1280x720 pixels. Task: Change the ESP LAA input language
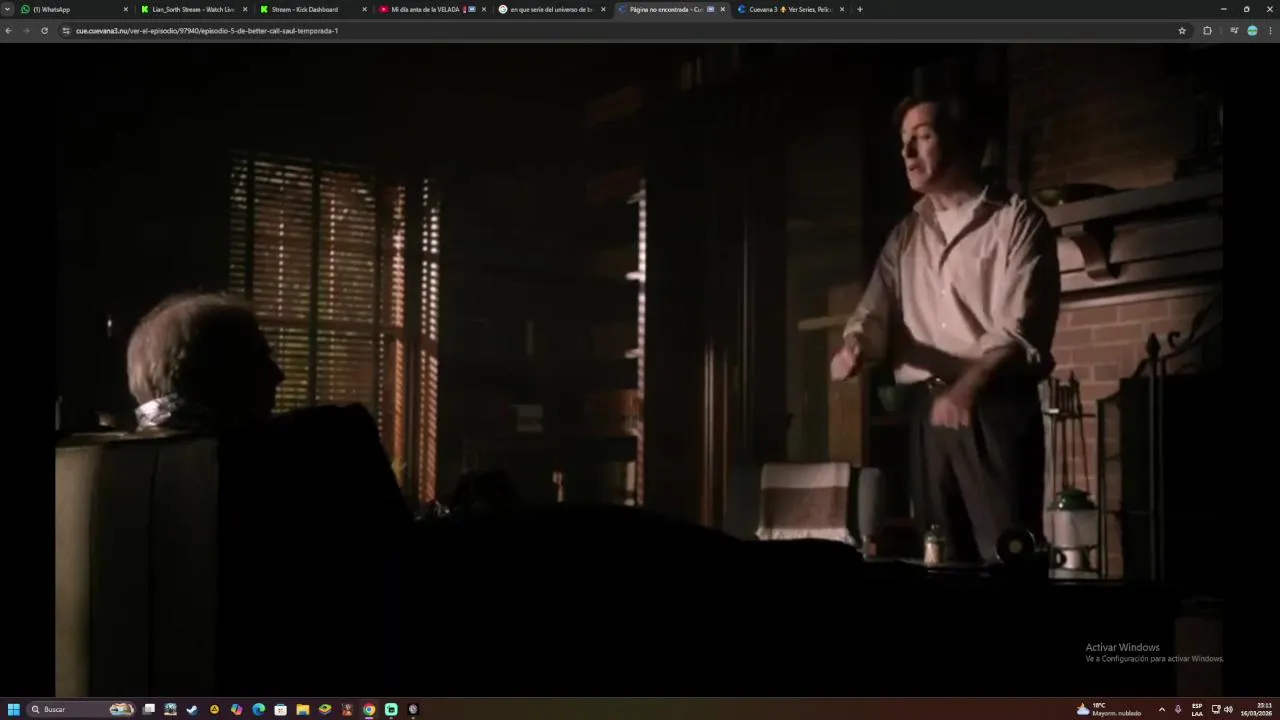1197,709
